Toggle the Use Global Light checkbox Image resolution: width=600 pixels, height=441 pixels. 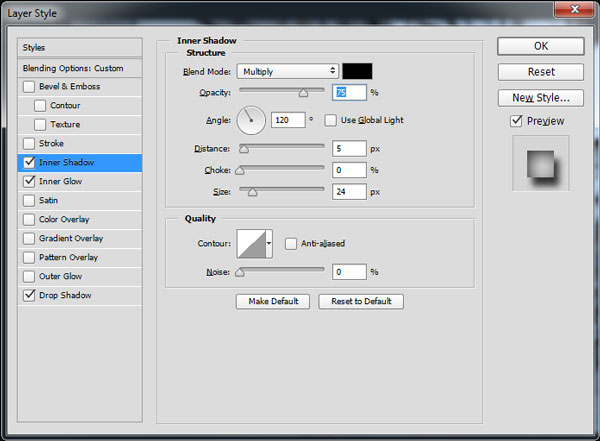tap(331, 120)
